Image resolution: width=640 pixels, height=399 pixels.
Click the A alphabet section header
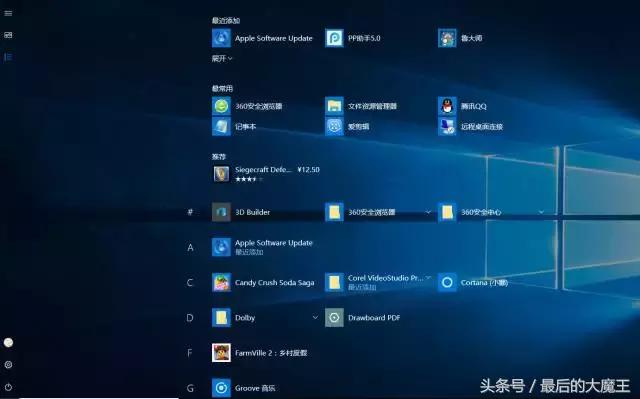190,247
